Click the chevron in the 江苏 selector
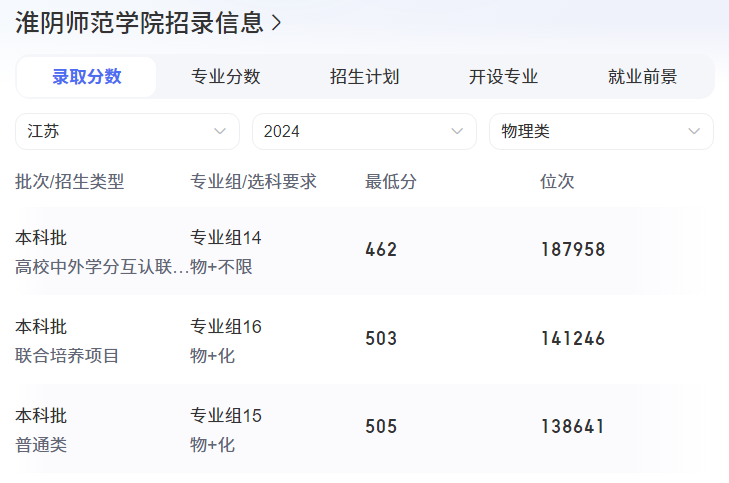The height and width of the screenshot is (483, 729). tap(220, 132)
